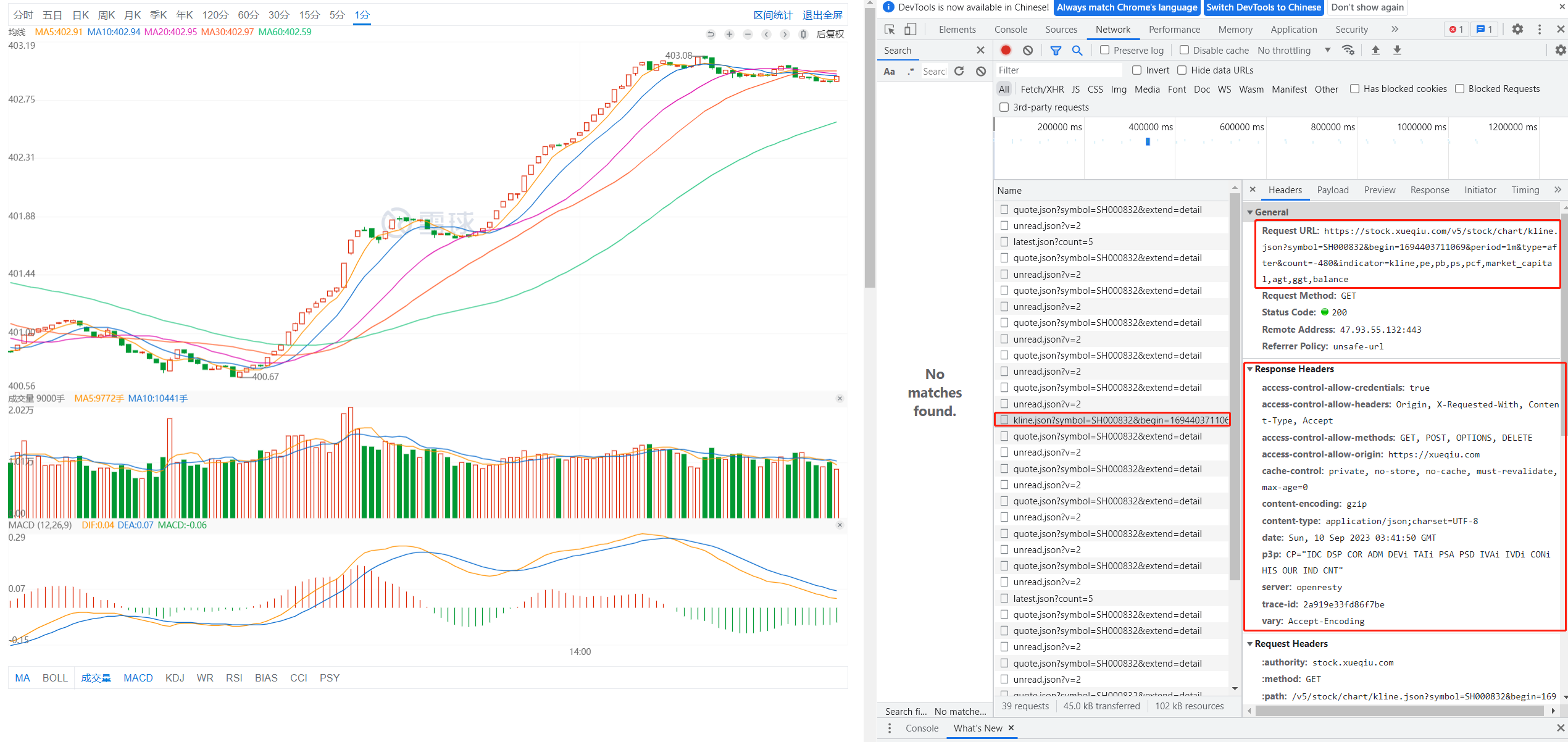Select the 5分 chart period
Viewport: 1568px width, 742px height.
click(x=336, y=15)
